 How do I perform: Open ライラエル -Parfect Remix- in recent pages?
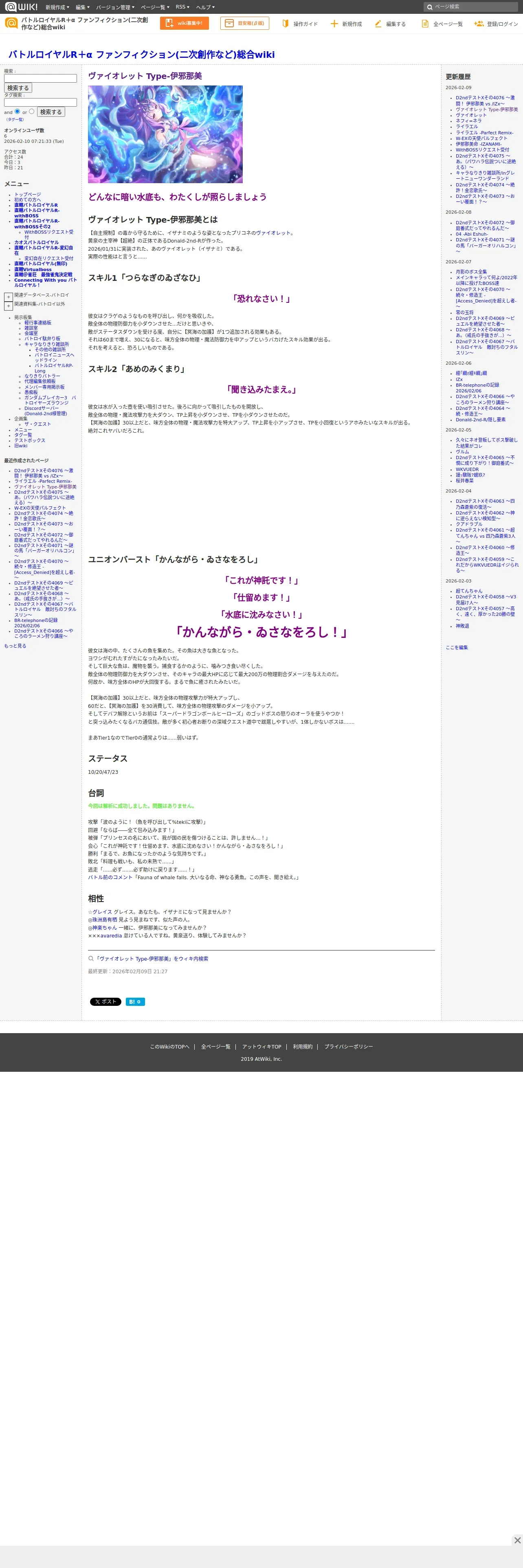(43, 482)
